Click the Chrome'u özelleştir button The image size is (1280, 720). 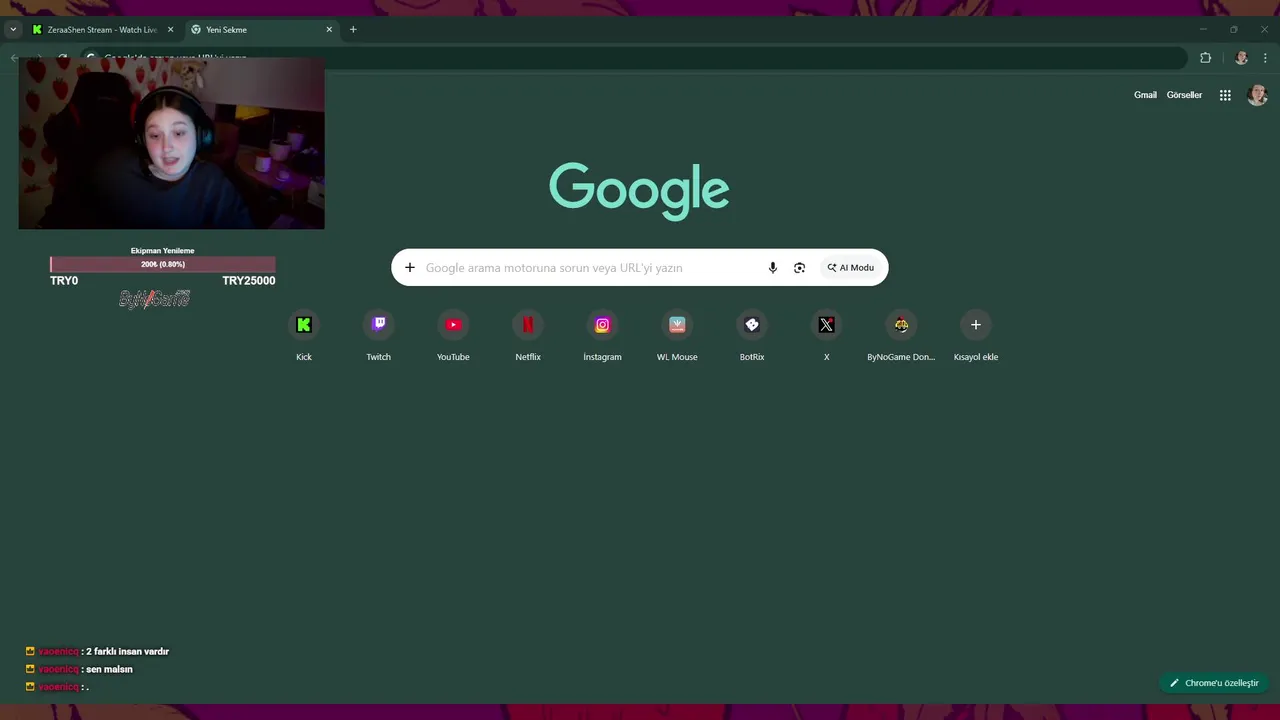coord(1214,683)
